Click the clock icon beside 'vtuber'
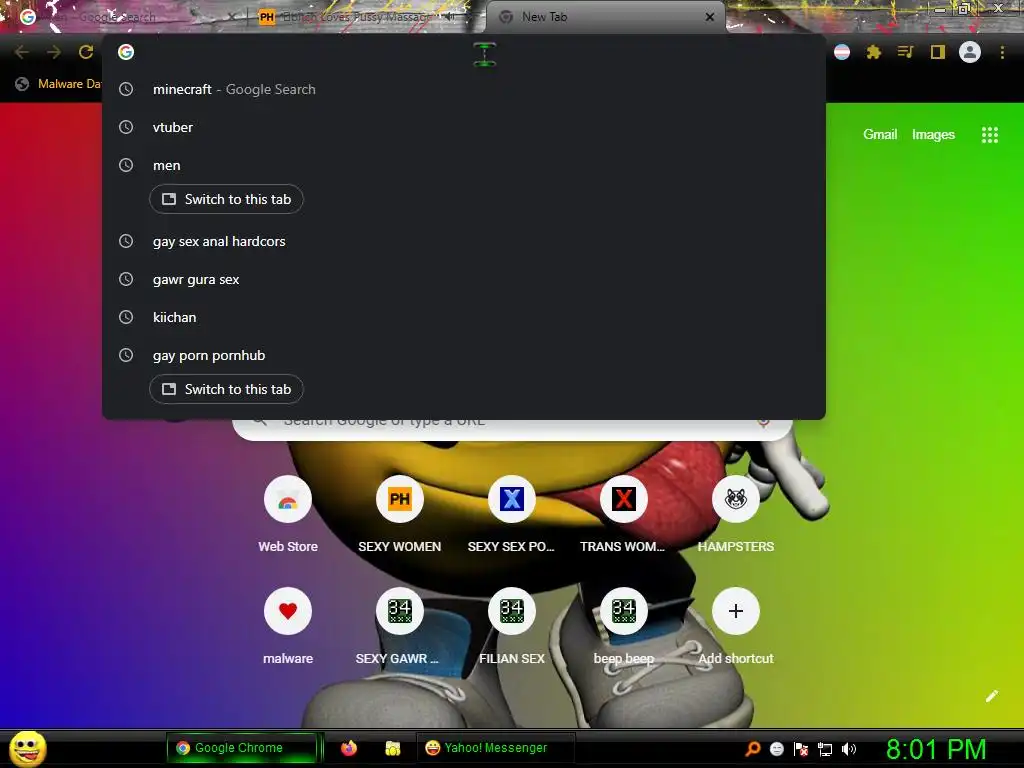The width and height of the screenshot is (1024, 768). click(x=126, y=127)
